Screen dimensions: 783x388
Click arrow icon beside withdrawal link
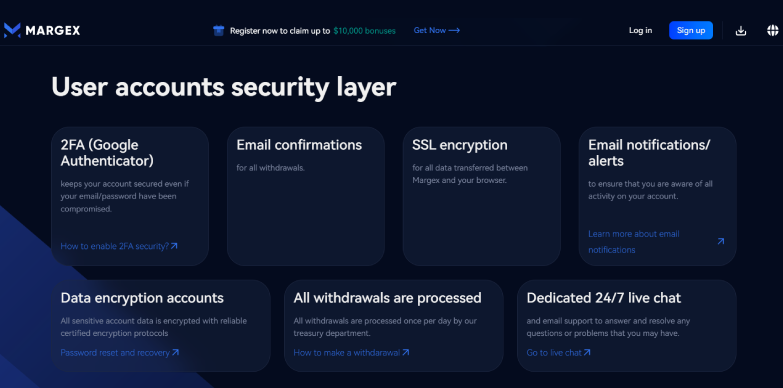point(405,353)
